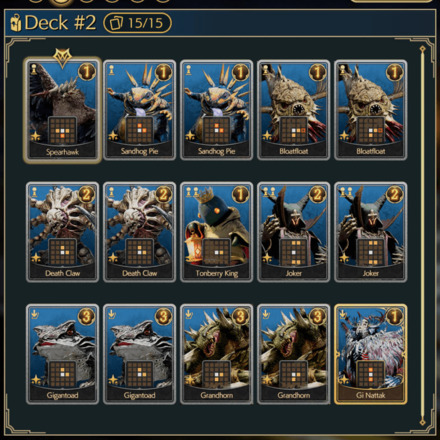The width and height of the screenshot is (440, 440).
Task: Click the rank 1 badge on Tonberry King
Action: pyautogui.click(x=240, y=194)
